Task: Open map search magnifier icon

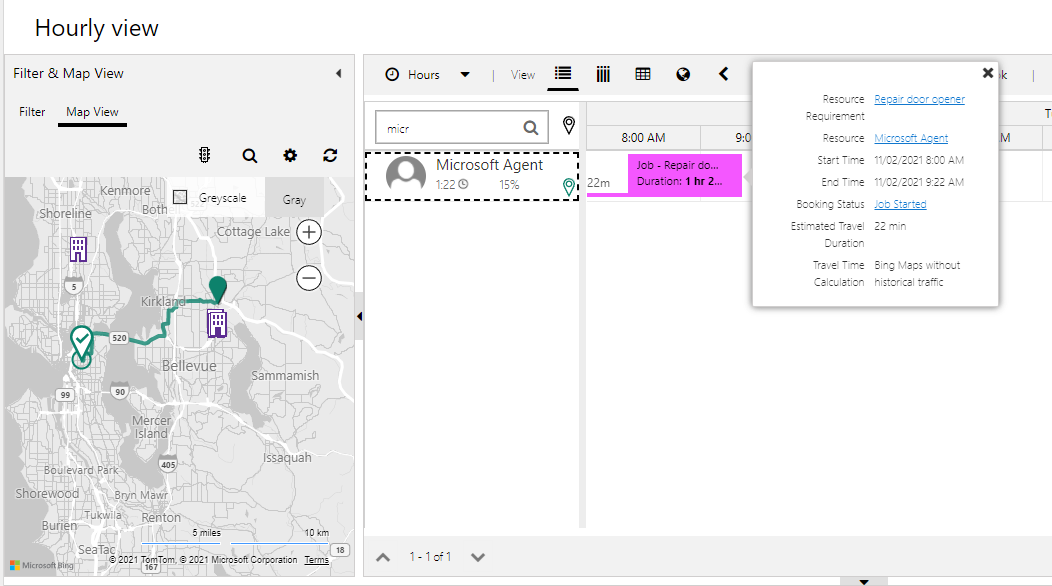Action: 250,156
